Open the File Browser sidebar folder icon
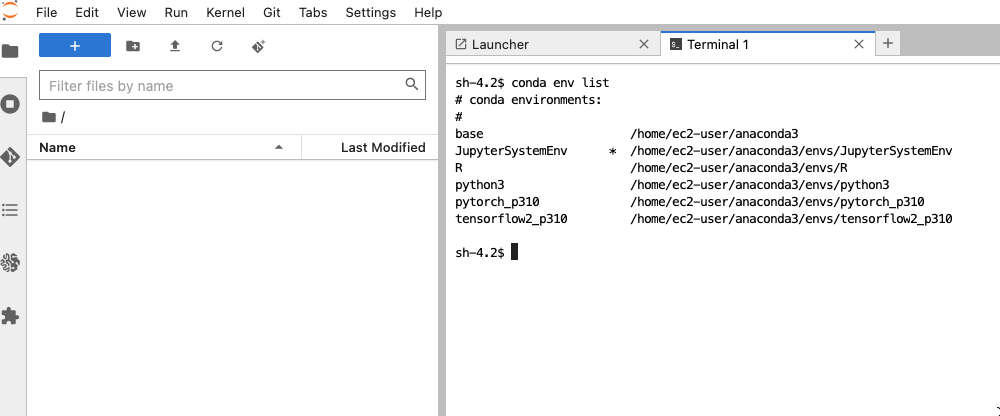Screen dimensions: 1000x416 (x=10, y=51)
